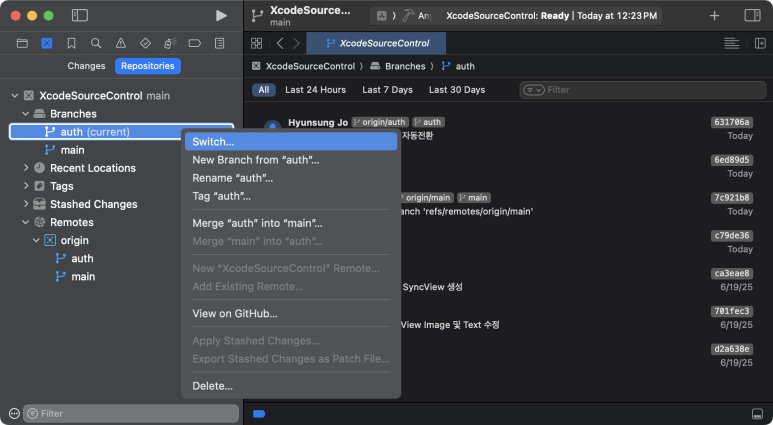
Task: Open the Breakpoint navigator icon
Action: pos(195,43)
